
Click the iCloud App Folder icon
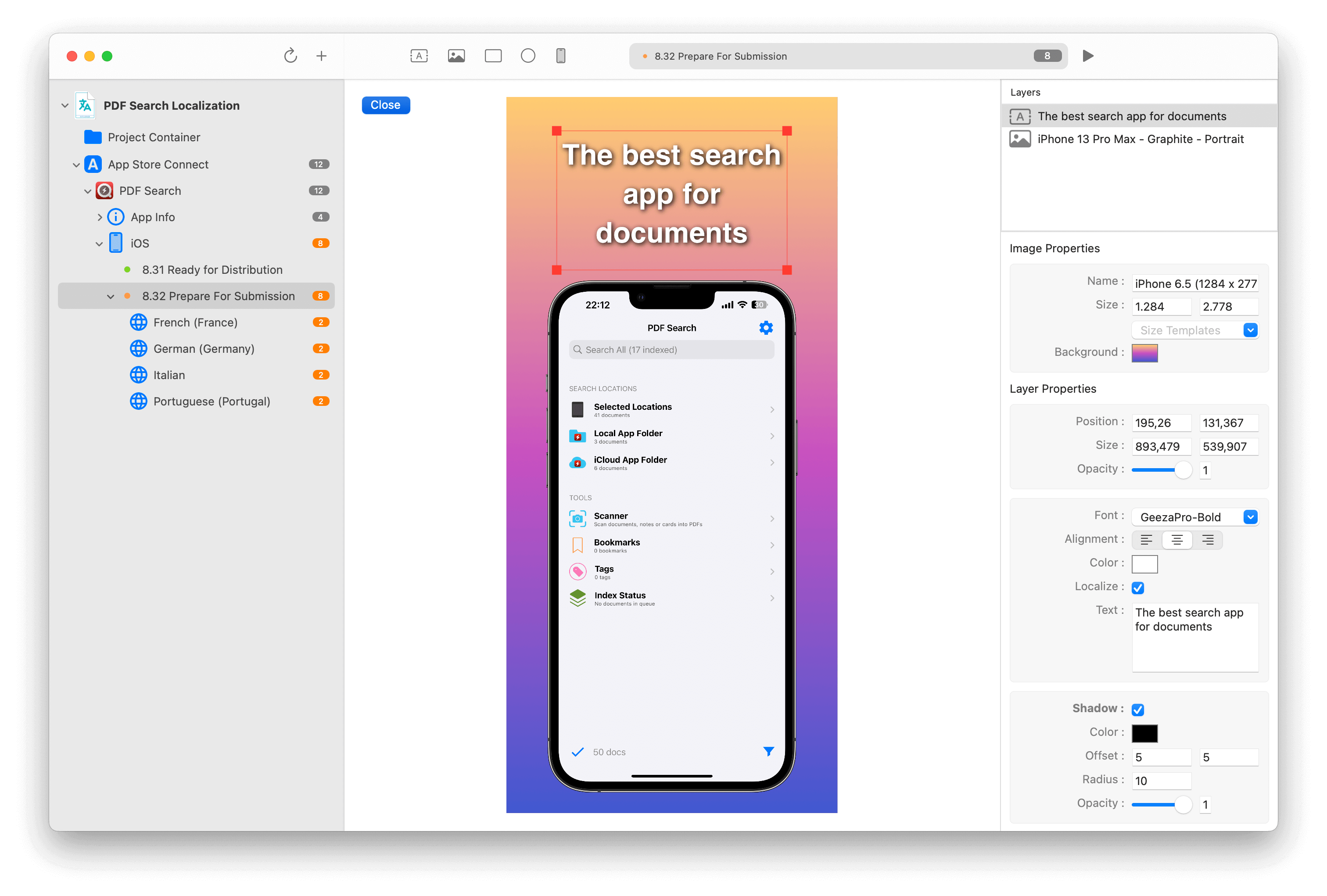coord(578,462)
